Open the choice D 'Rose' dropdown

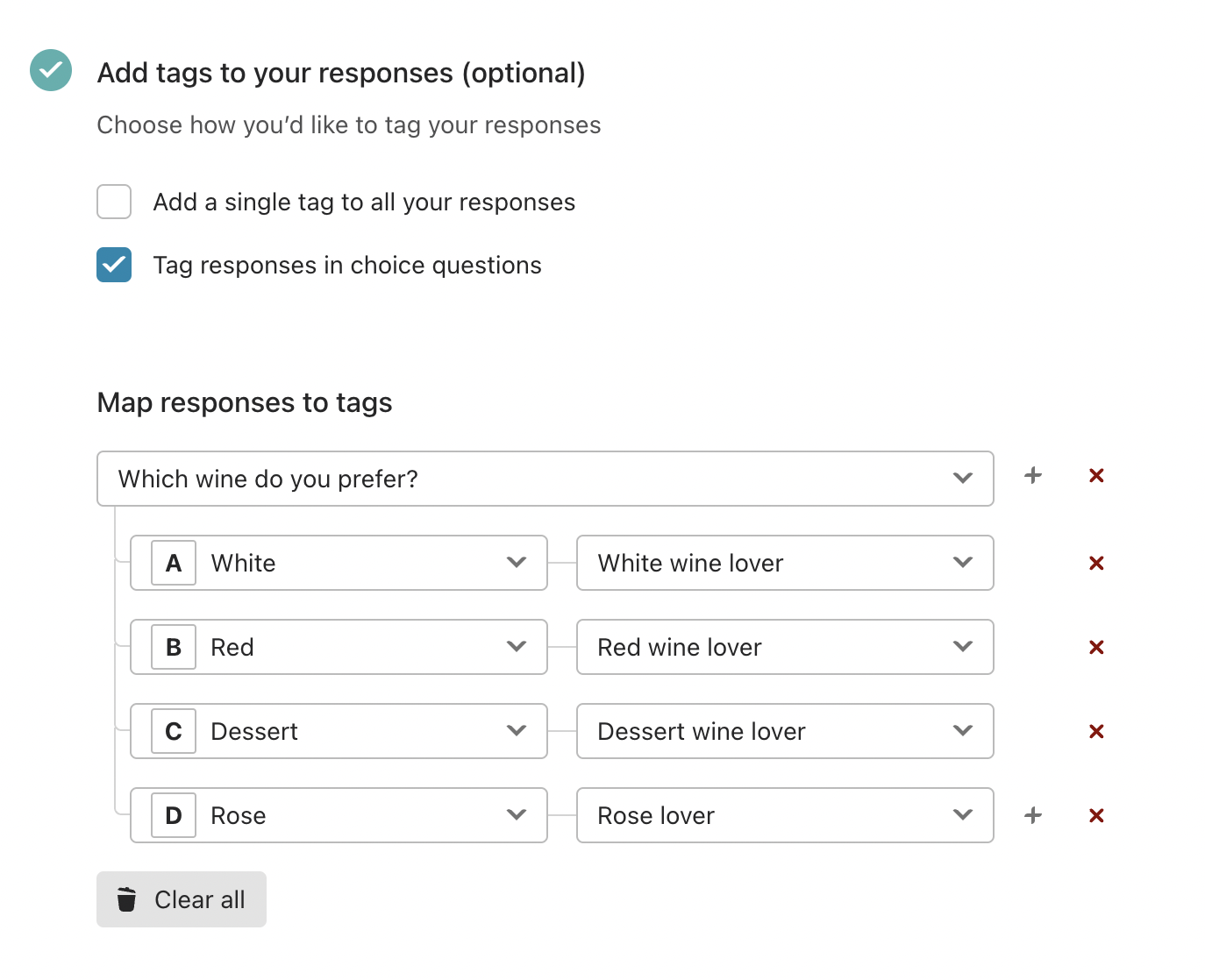point(339,815)
